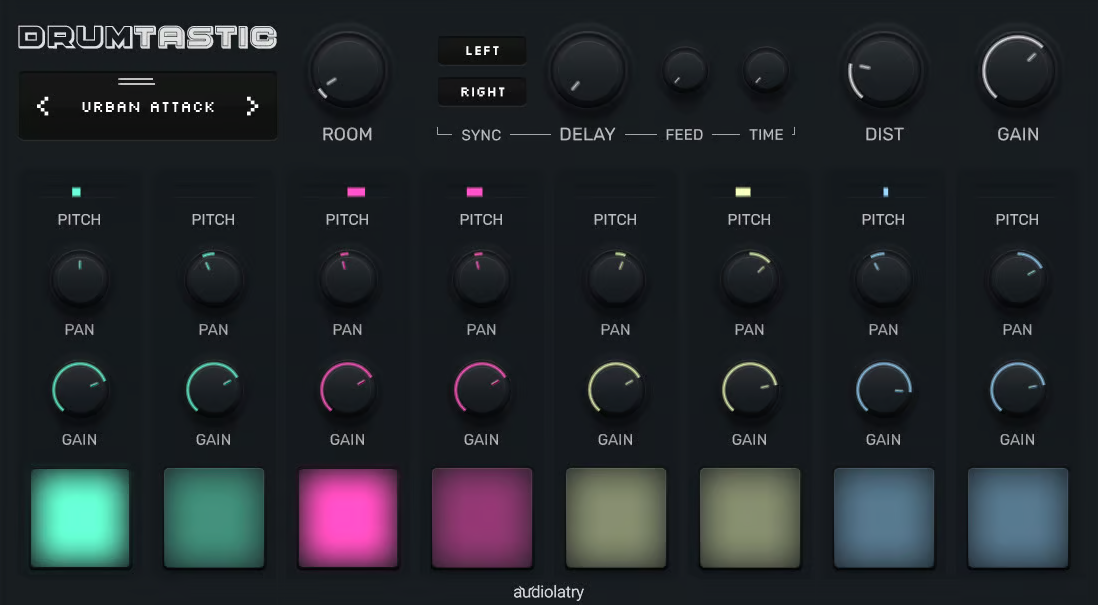The width and height of the screenshot is (1098, 605).
Task: Click the teal pitch marker of channel one
Action: (76, 192)
